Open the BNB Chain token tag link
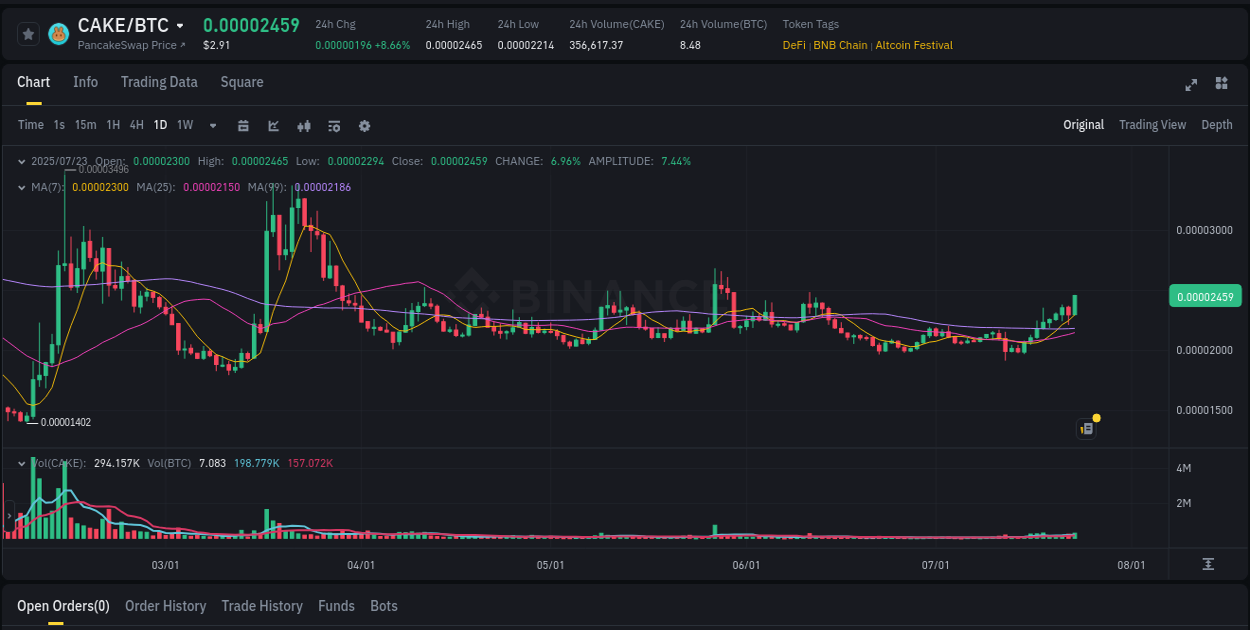The image size is (1250, 630). 840,45
